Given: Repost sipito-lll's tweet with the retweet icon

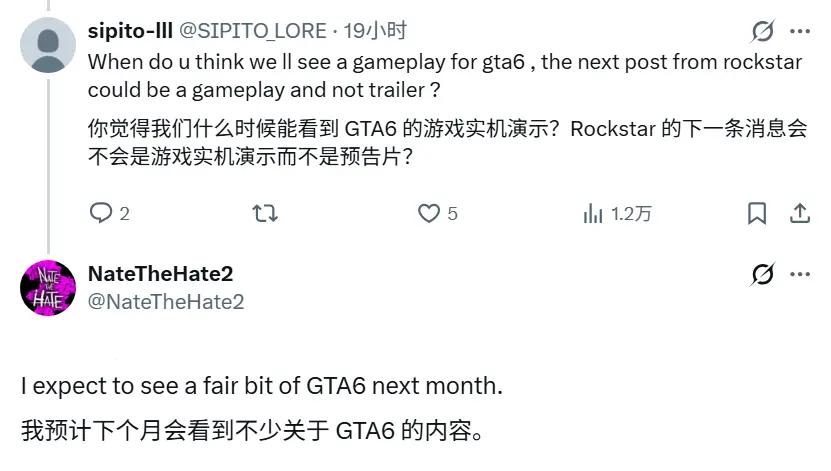Looking at the screenshot, I should coord(264,213).
